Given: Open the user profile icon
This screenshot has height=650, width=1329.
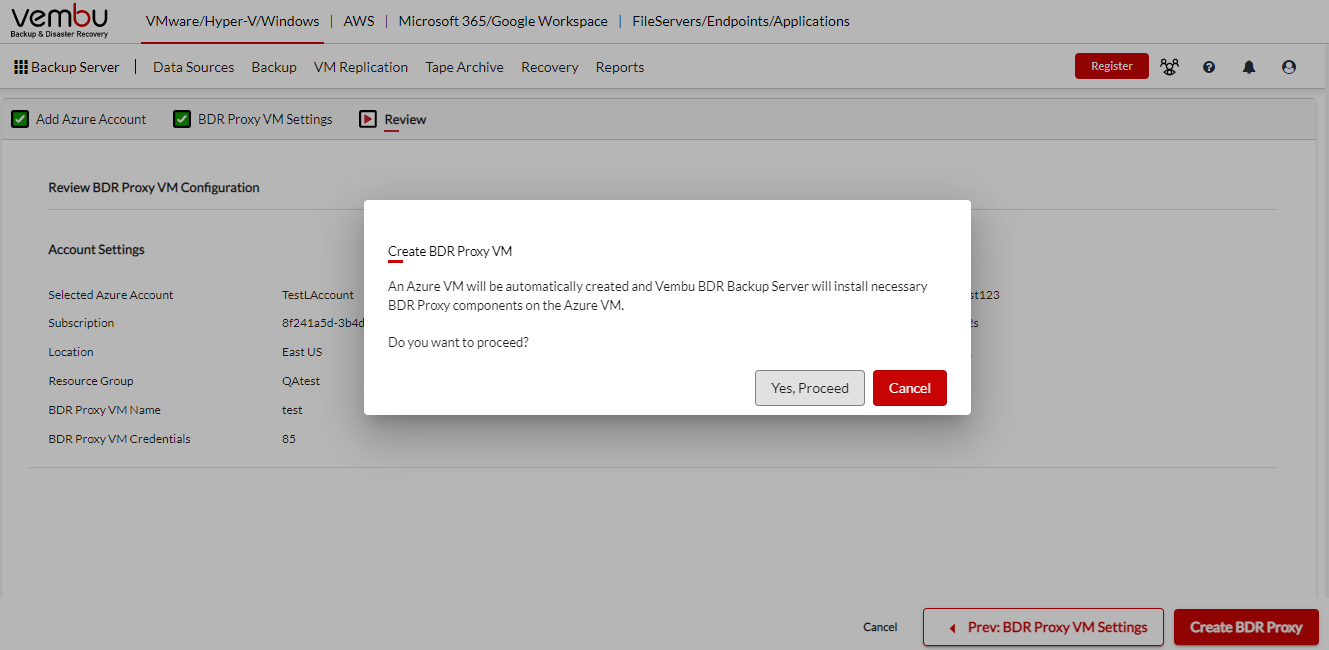Looking at the screenshot, I should [1289, 67].
